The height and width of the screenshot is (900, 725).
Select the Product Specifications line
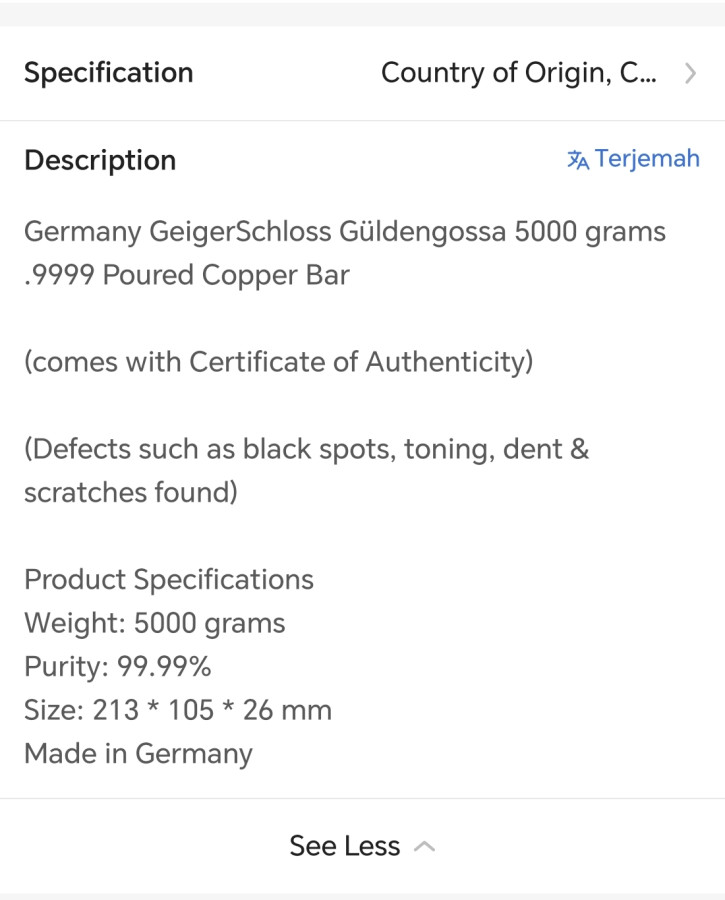coord(169,579)
